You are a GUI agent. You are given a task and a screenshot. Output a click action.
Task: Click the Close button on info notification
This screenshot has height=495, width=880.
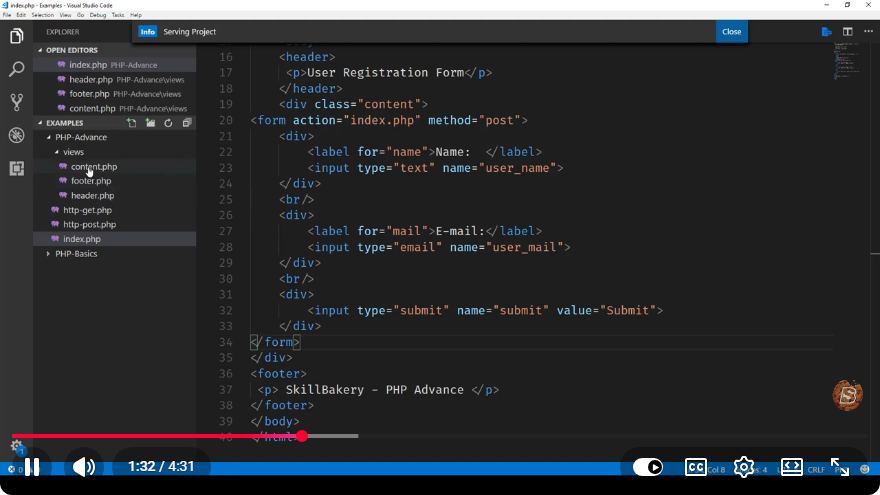click(731, 32)
